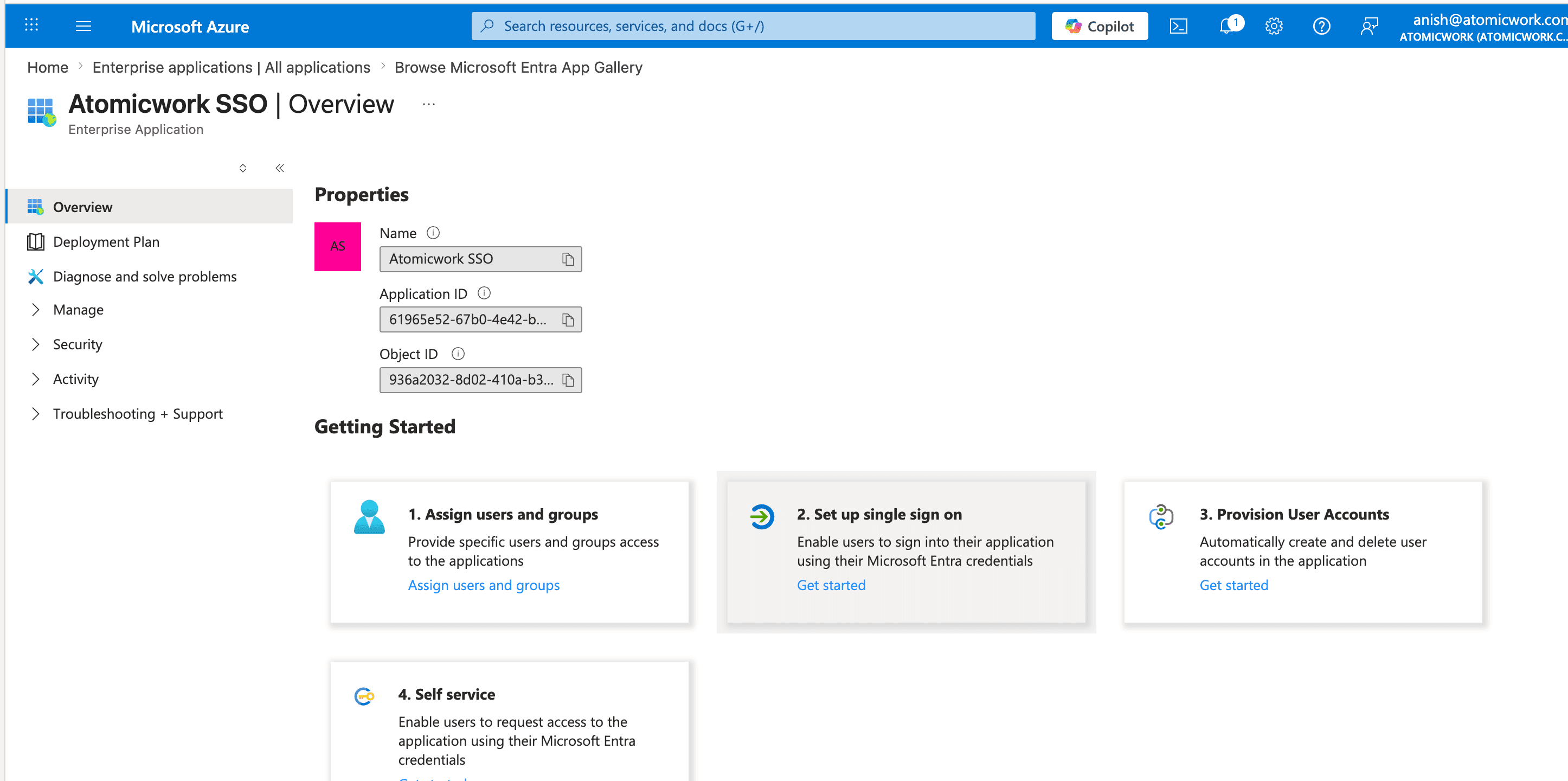
Task: Click the Provision User Accounts sync icon
Action: tap(1161, 517)
